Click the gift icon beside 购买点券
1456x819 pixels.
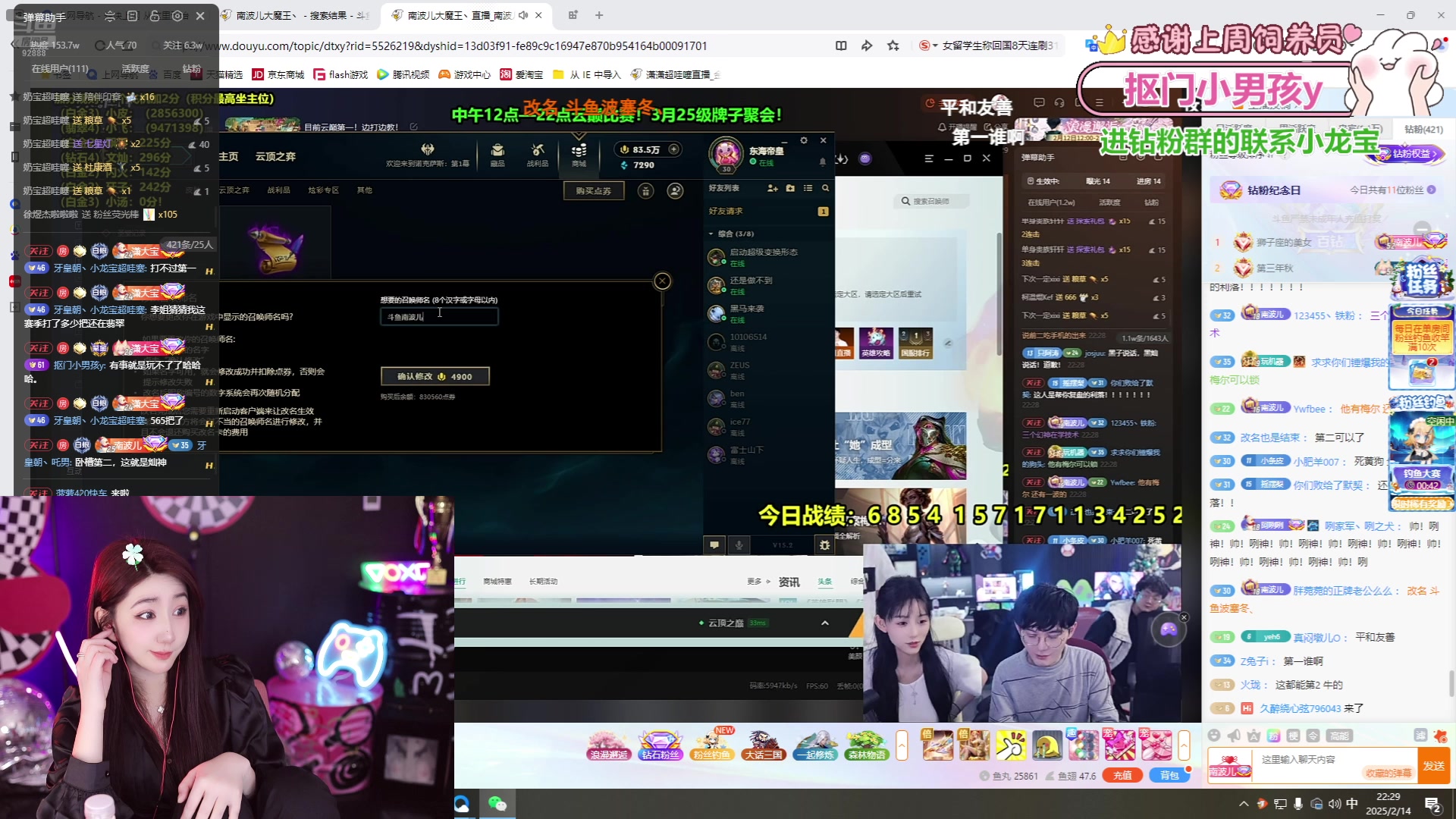645,191
